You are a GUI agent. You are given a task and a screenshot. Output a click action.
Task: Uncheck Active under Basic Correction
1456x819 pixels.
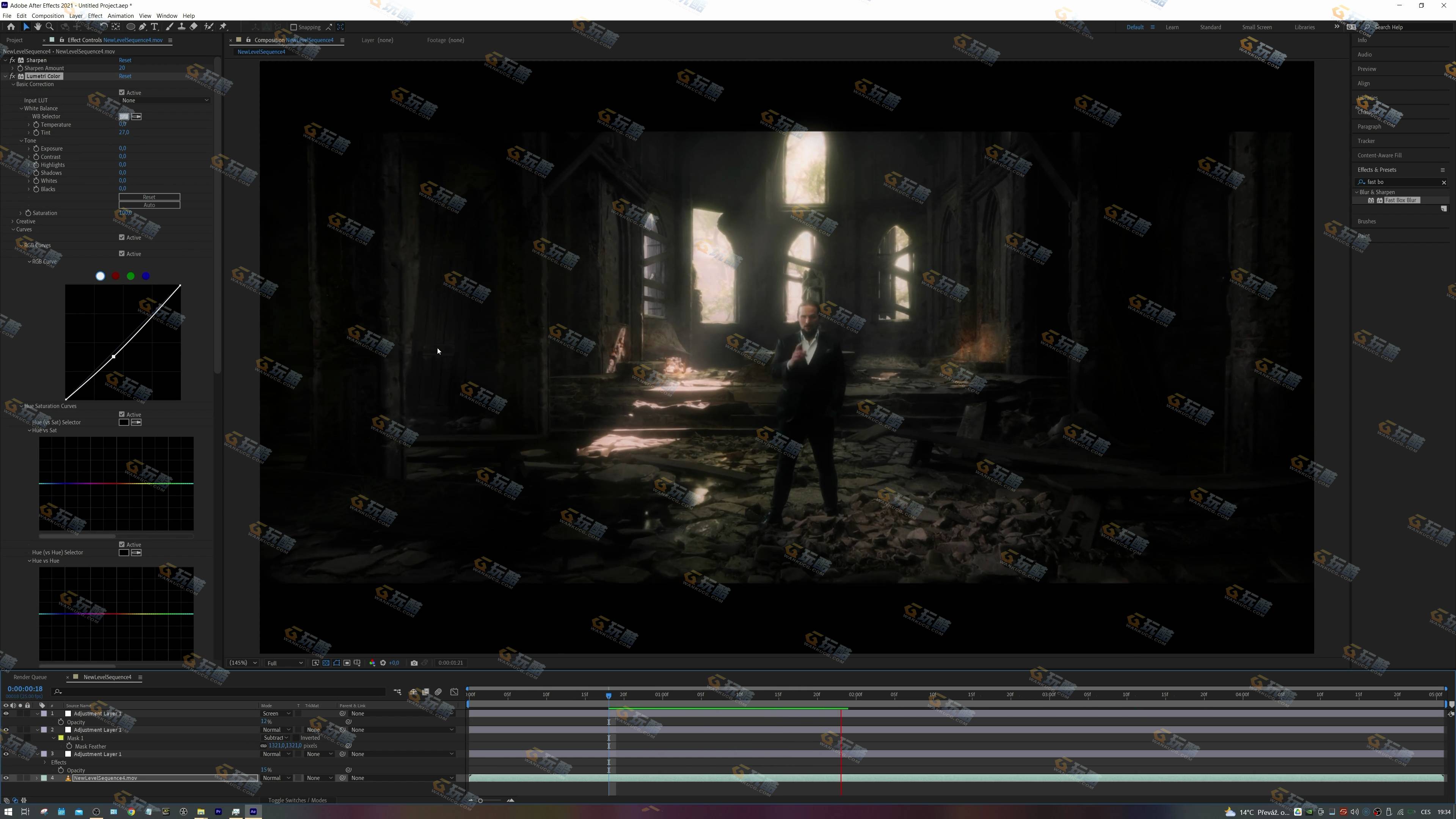(x=121, y=92)
